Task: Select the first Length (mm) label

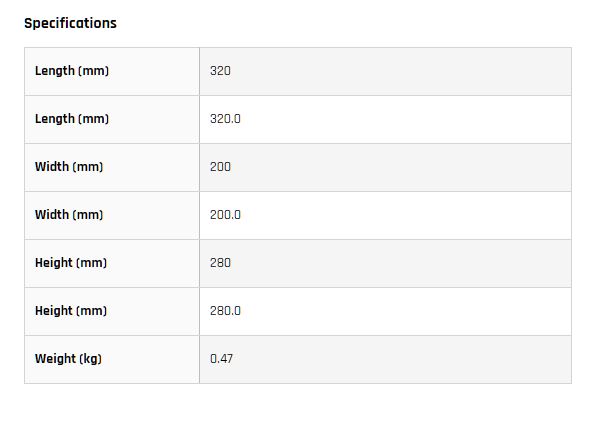Action: [72, 71]
